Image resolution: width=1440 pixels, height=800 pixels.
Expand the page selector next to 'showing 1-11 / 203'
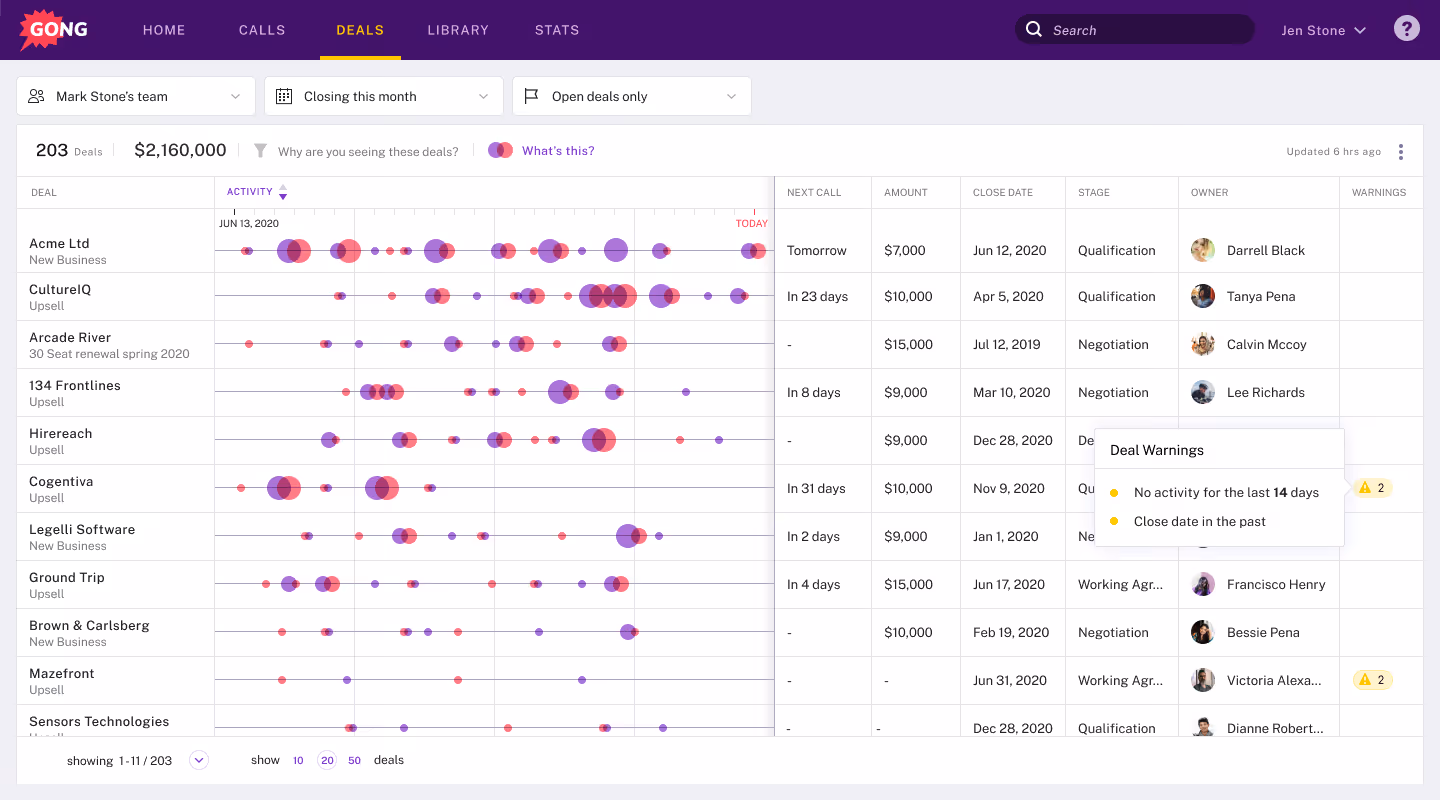click(x=198, y=760)
